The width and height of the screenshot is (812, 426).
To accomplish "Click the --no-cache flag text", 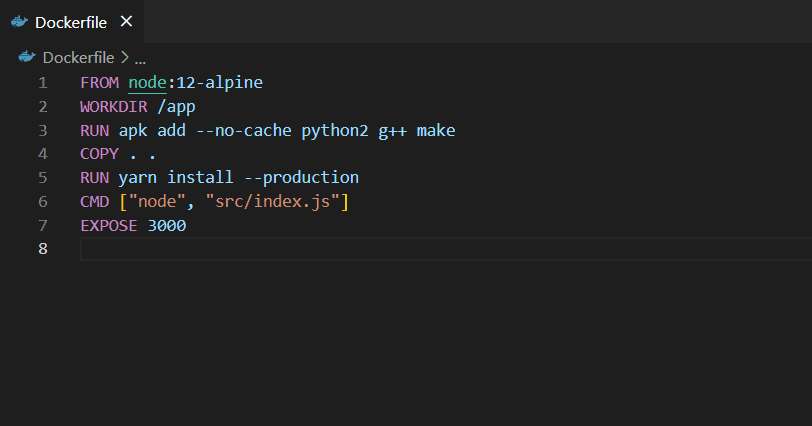I will click(244, 130).
